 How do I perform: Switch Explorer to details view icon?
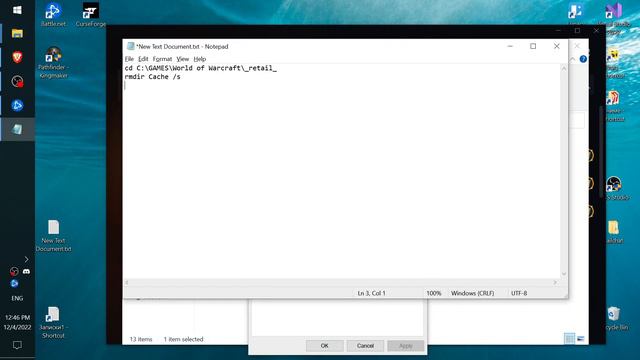tap(569, 338)
